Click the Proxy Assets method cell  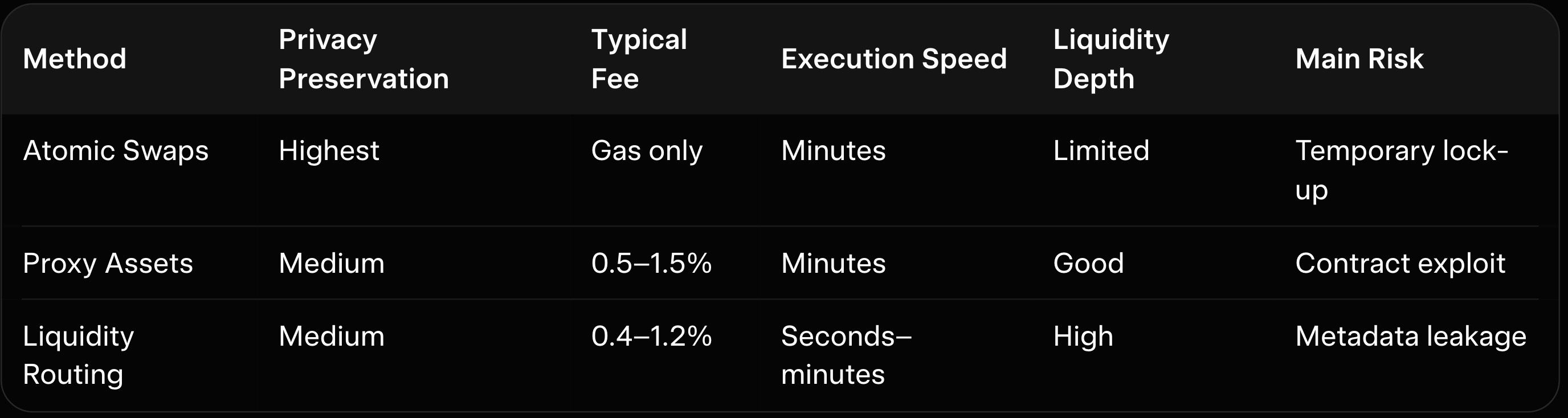click(x=108, y=264)
